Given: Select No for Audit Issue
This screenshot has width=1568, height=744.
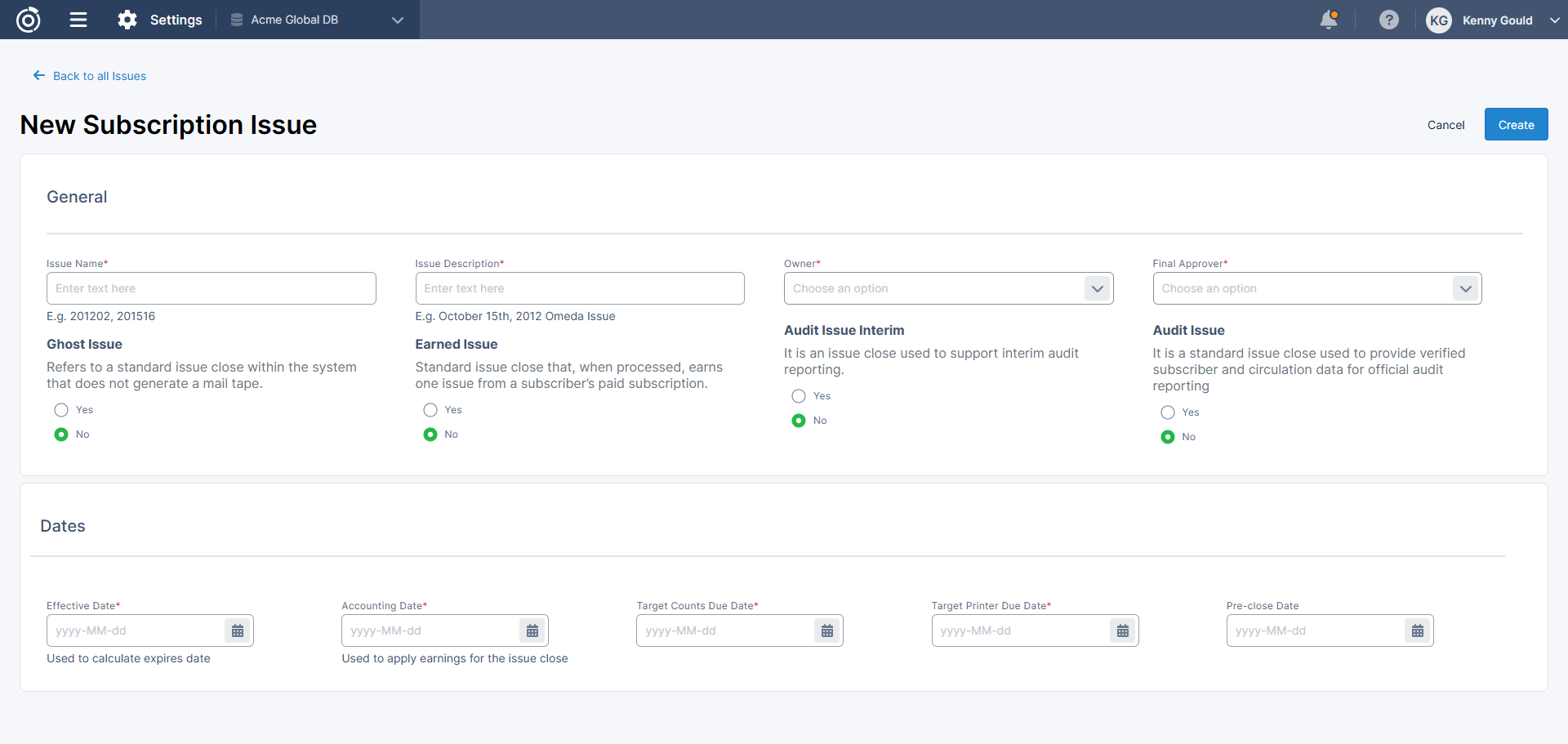Looking at the screenshot, I should point(1168,437).
